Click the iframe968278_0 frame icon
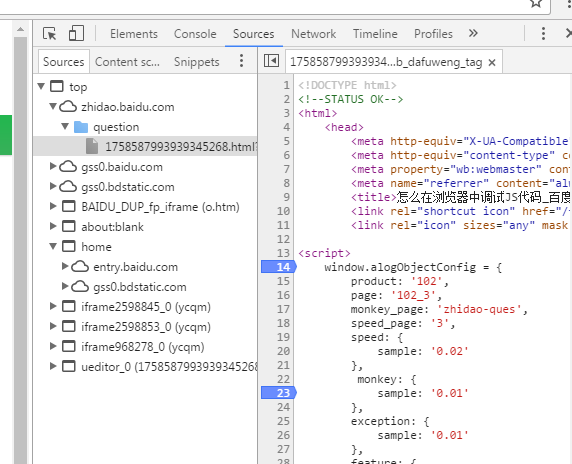The height and width of the screenshot is (464, 572). tap(69, 347)
